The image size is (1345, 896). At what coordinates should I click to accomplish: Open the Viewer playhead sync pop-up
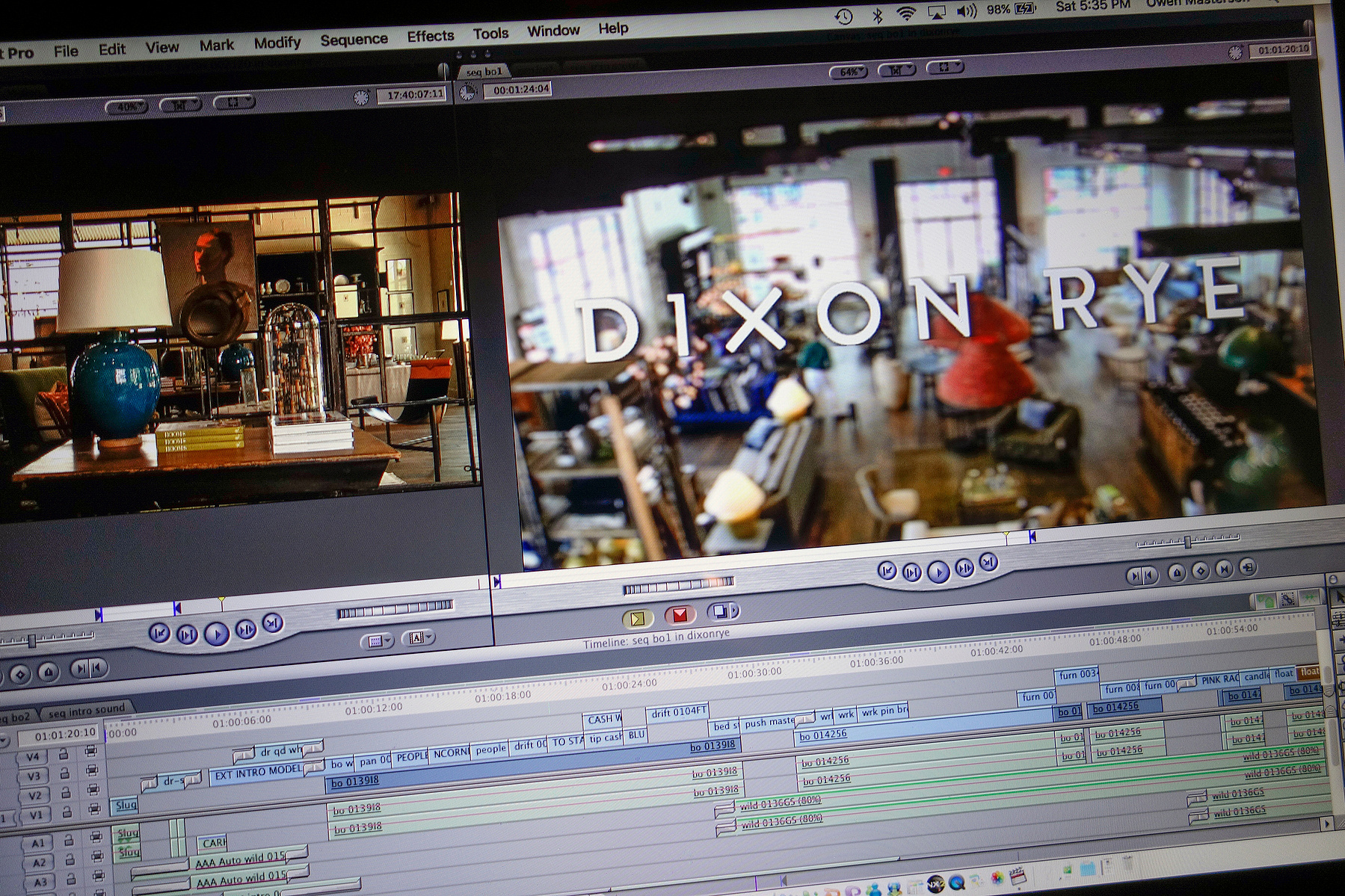[234, 102]
